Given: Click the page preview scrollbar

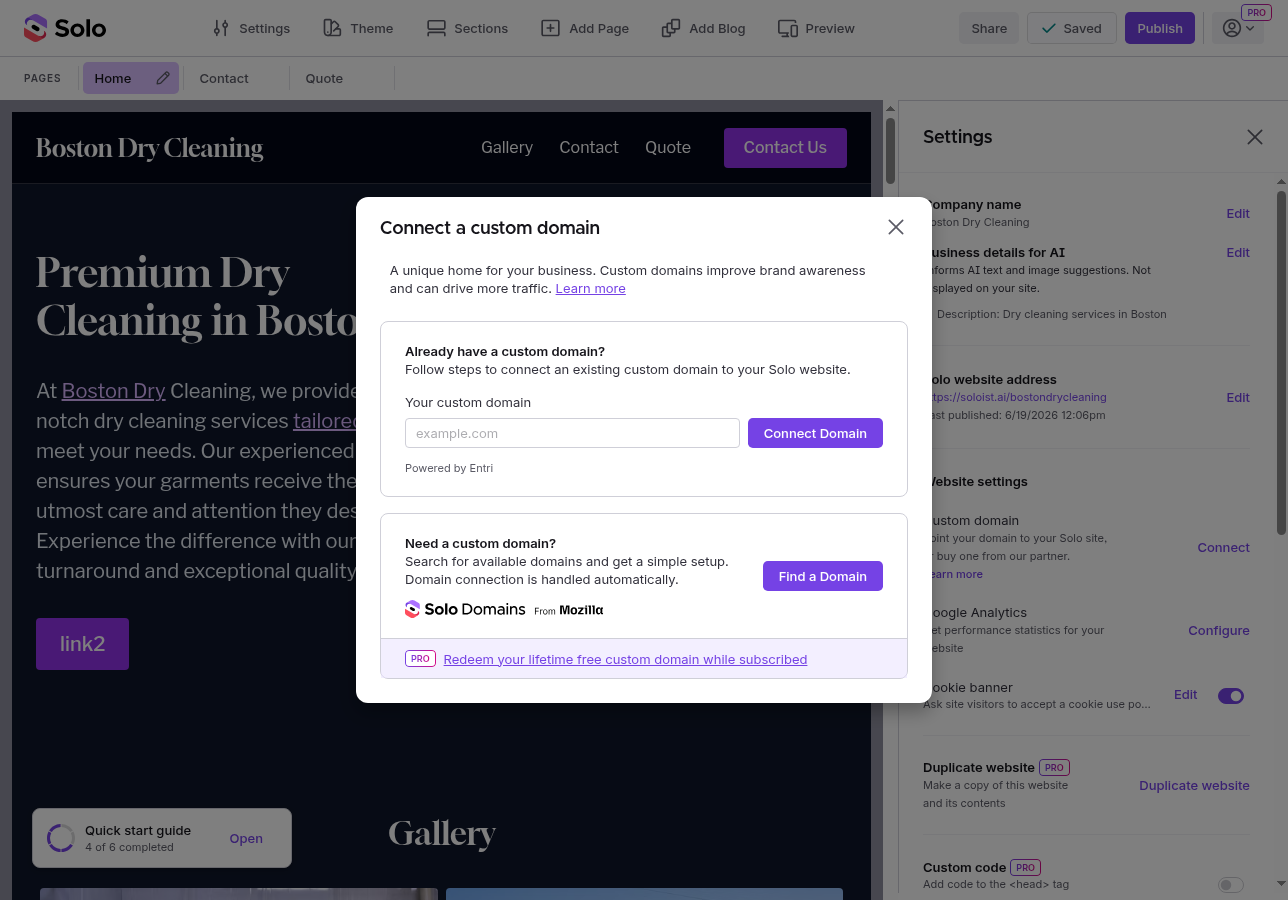Looking at the screenshot, I should (x=890, y=150).
